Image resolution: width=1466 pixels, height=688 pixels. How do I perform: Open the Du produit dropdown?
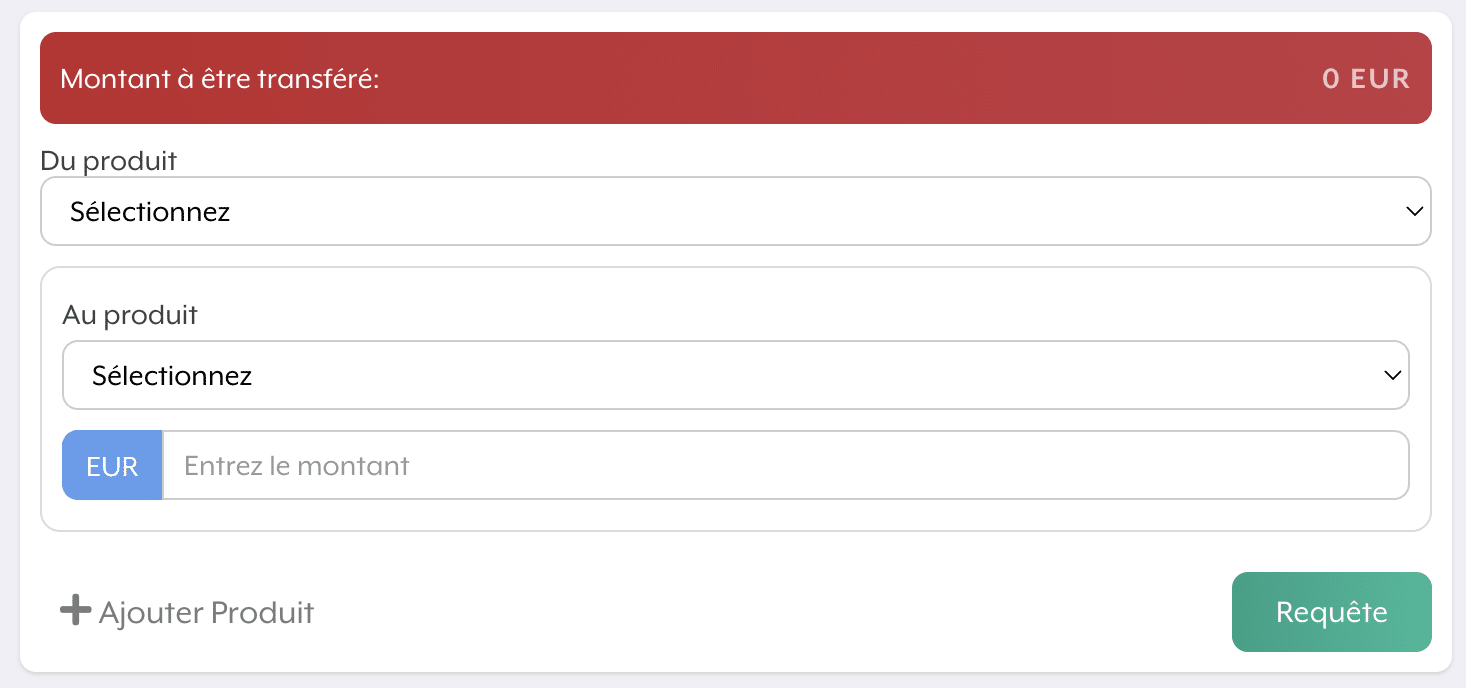735,212
